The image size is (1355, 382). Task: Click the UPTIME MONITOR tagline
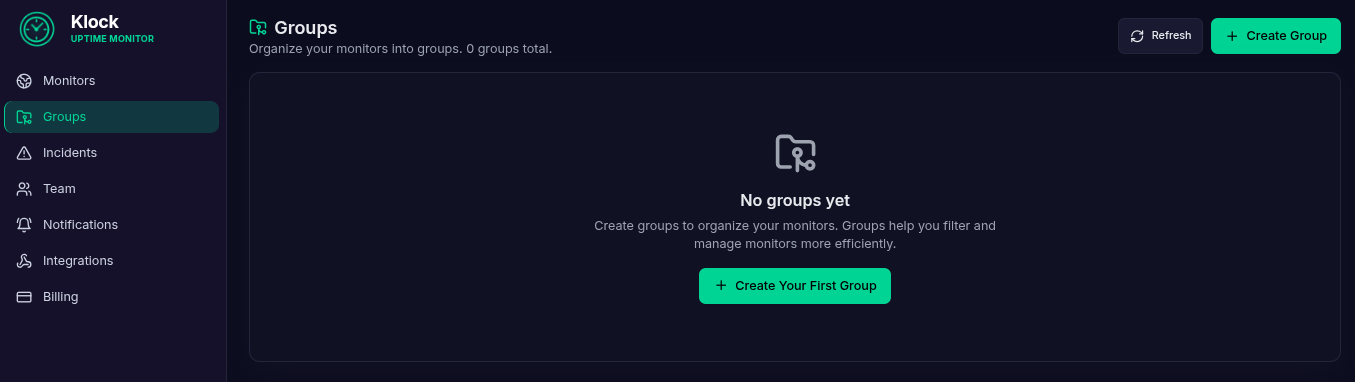coord(112,39)
